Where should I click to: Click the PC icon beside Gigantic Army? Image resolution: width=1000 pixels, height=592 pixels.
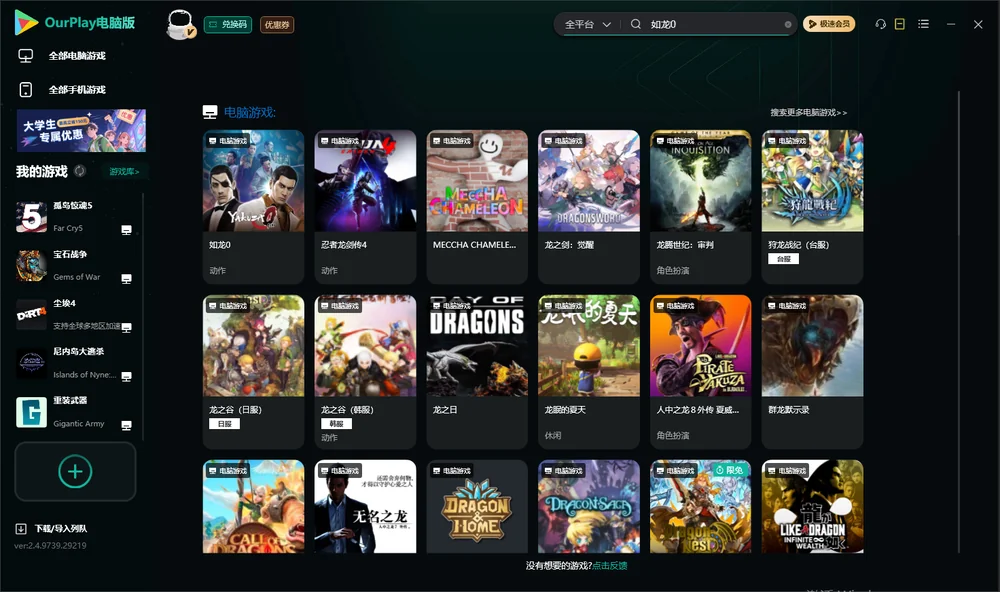pos(126,426)
